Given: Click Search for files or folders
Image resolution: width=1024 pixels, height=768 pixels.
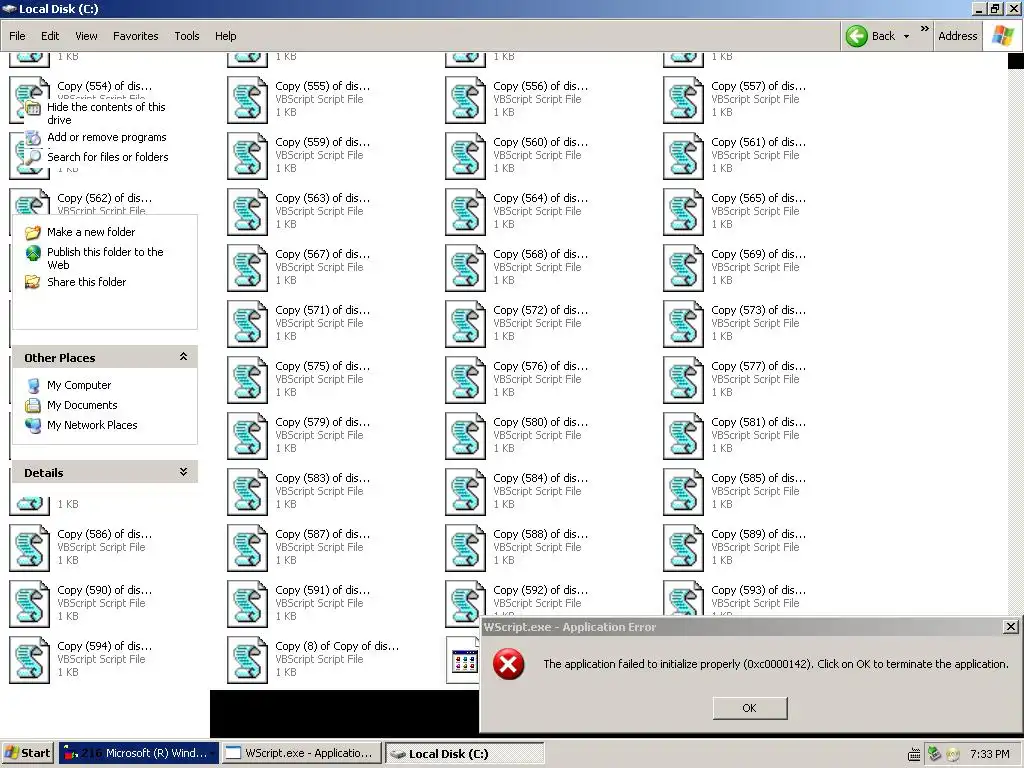Looking at the screenshot, I should (x=108, y=157).
